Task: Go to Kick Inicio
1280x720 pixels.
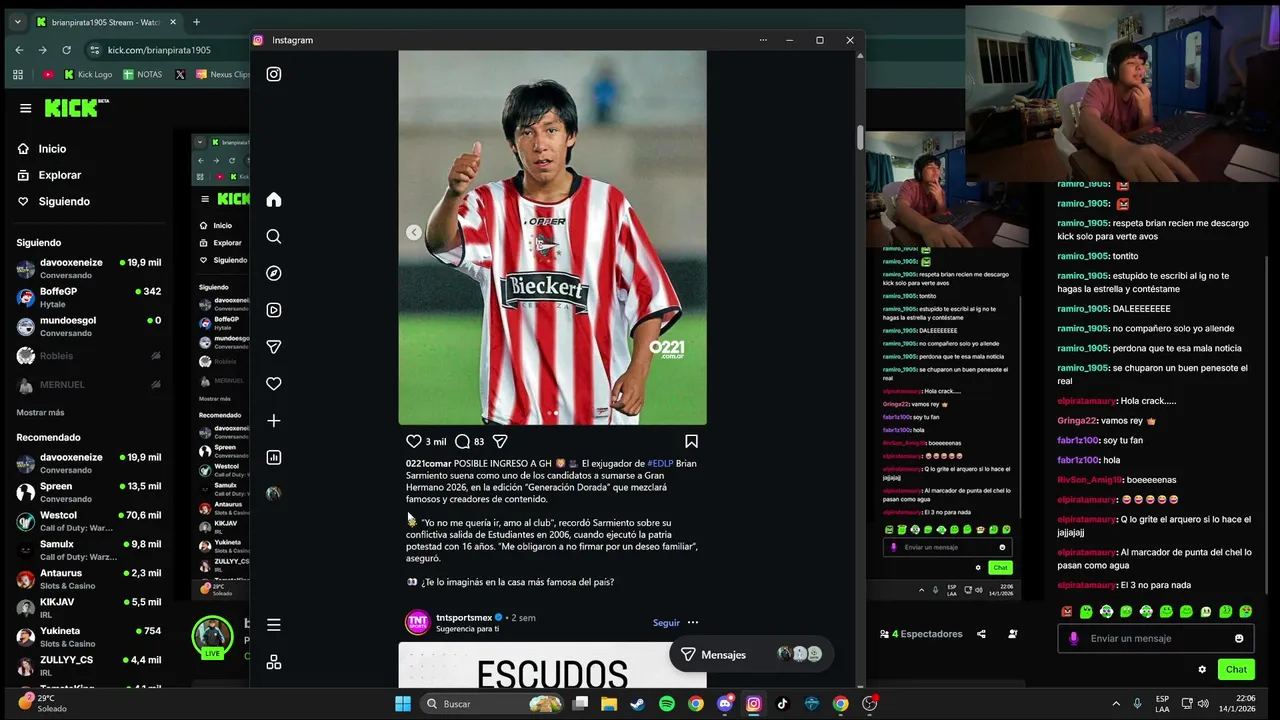Action: (52, 149)
